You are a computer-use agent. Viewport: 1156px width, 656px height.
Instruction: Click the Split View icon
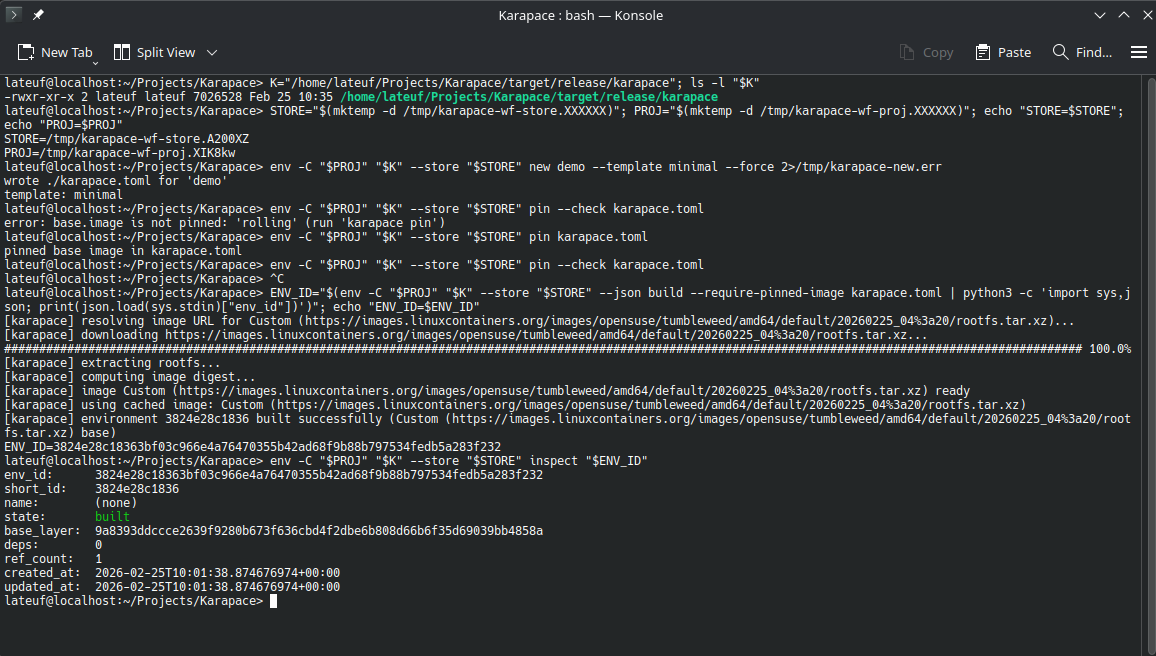(x=123, y=52)
